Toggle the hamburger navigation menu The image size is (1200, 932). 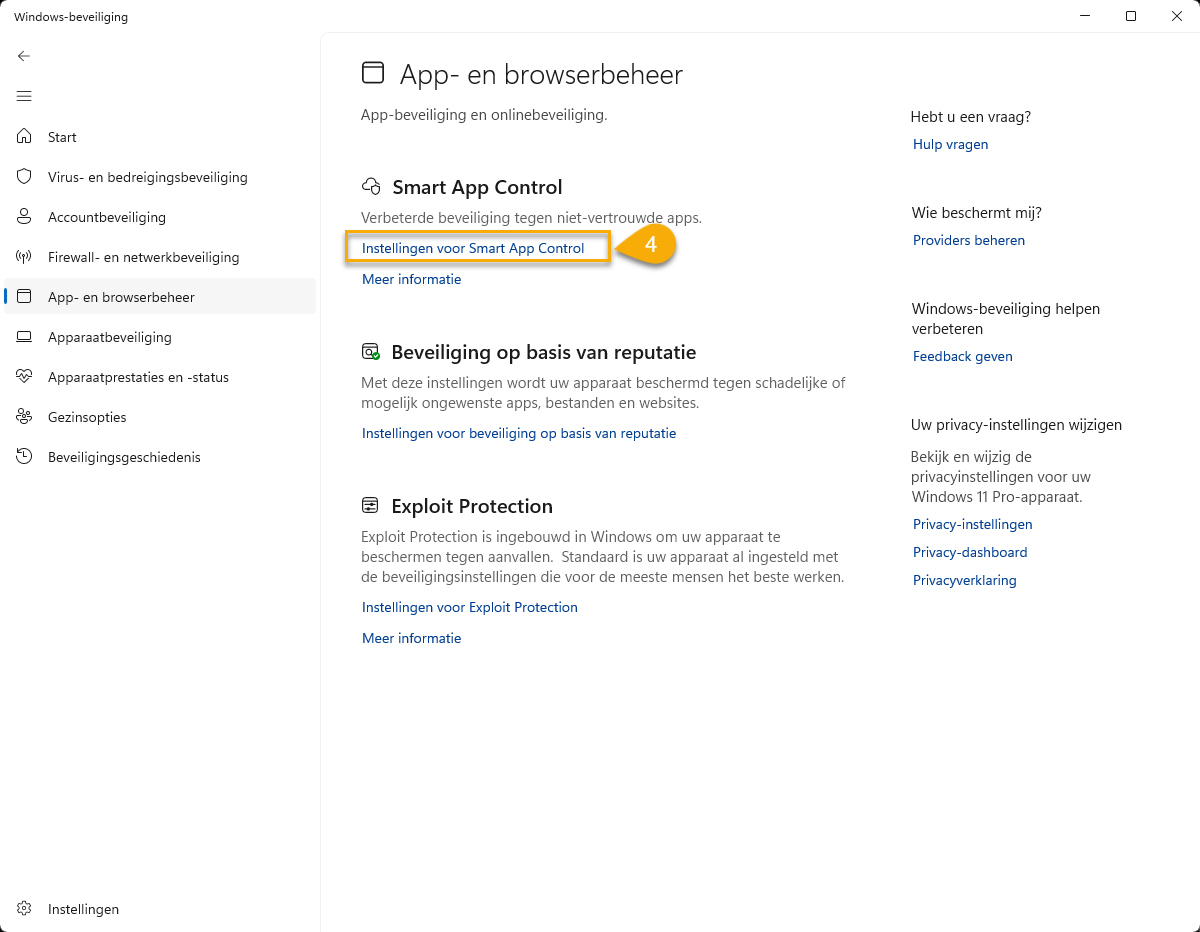pyautogui.click(x=24, y=96)
